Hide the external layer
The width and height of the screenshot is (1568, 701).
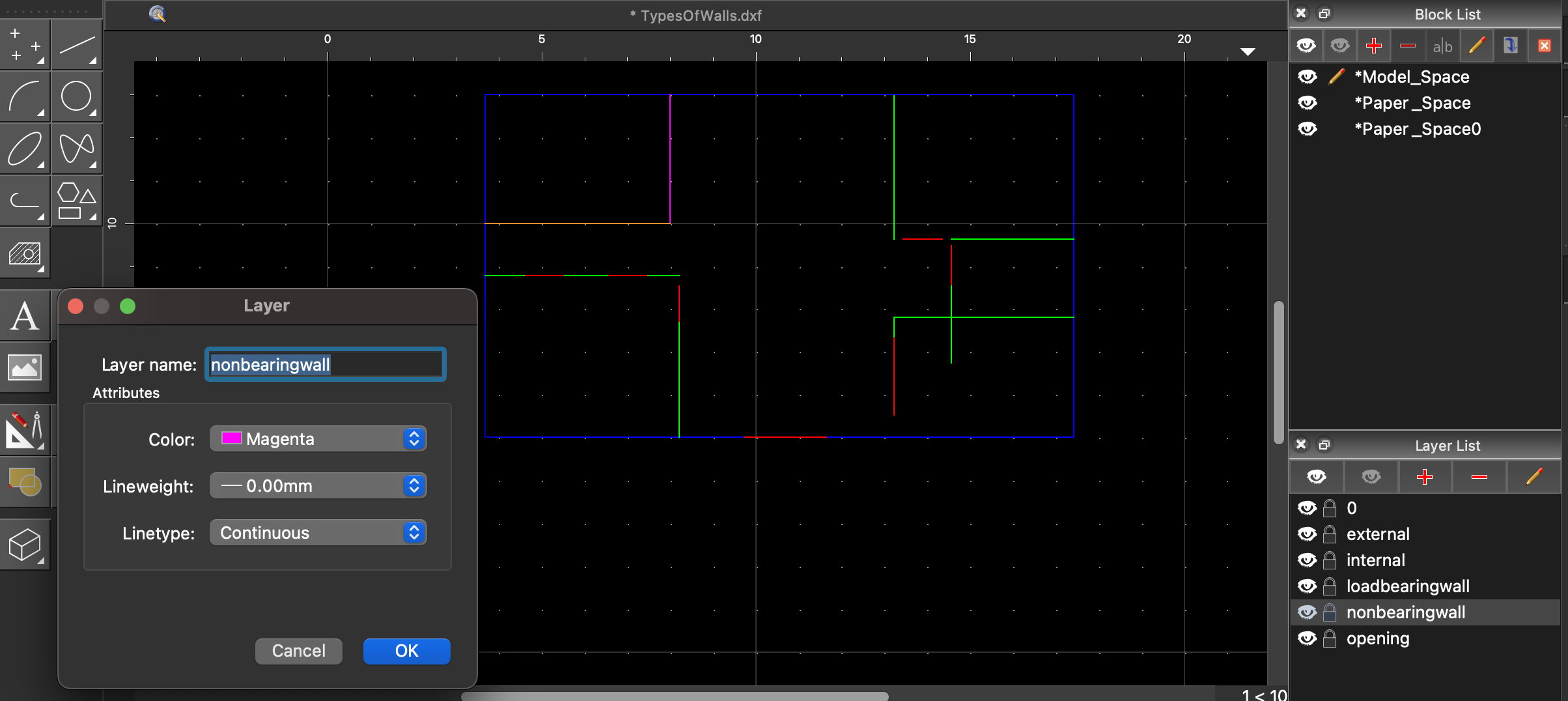(1307, 534)
